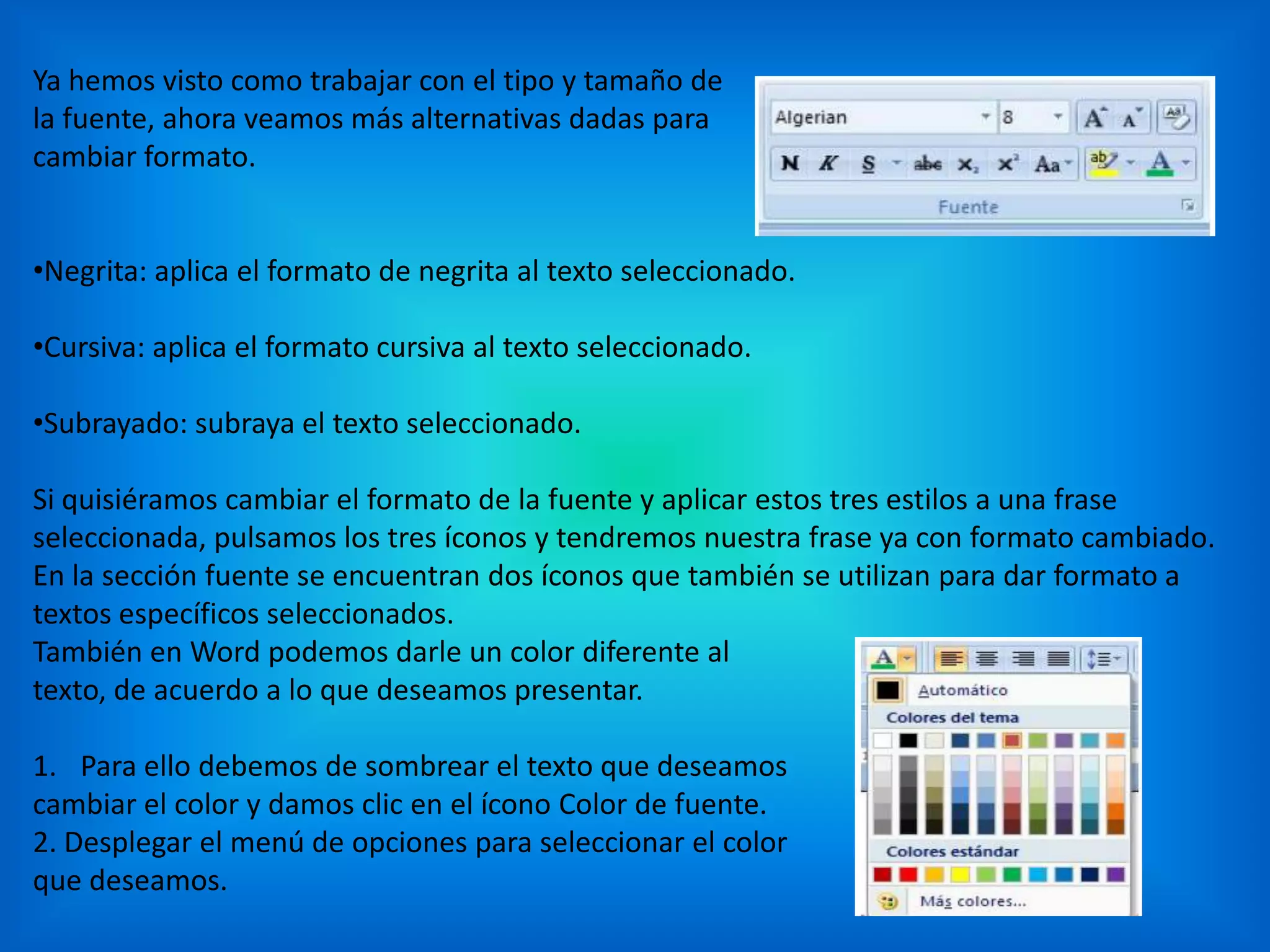Pick white in Colores del tema top row
Screen dimensions: 1270x952
coord(882,740)
